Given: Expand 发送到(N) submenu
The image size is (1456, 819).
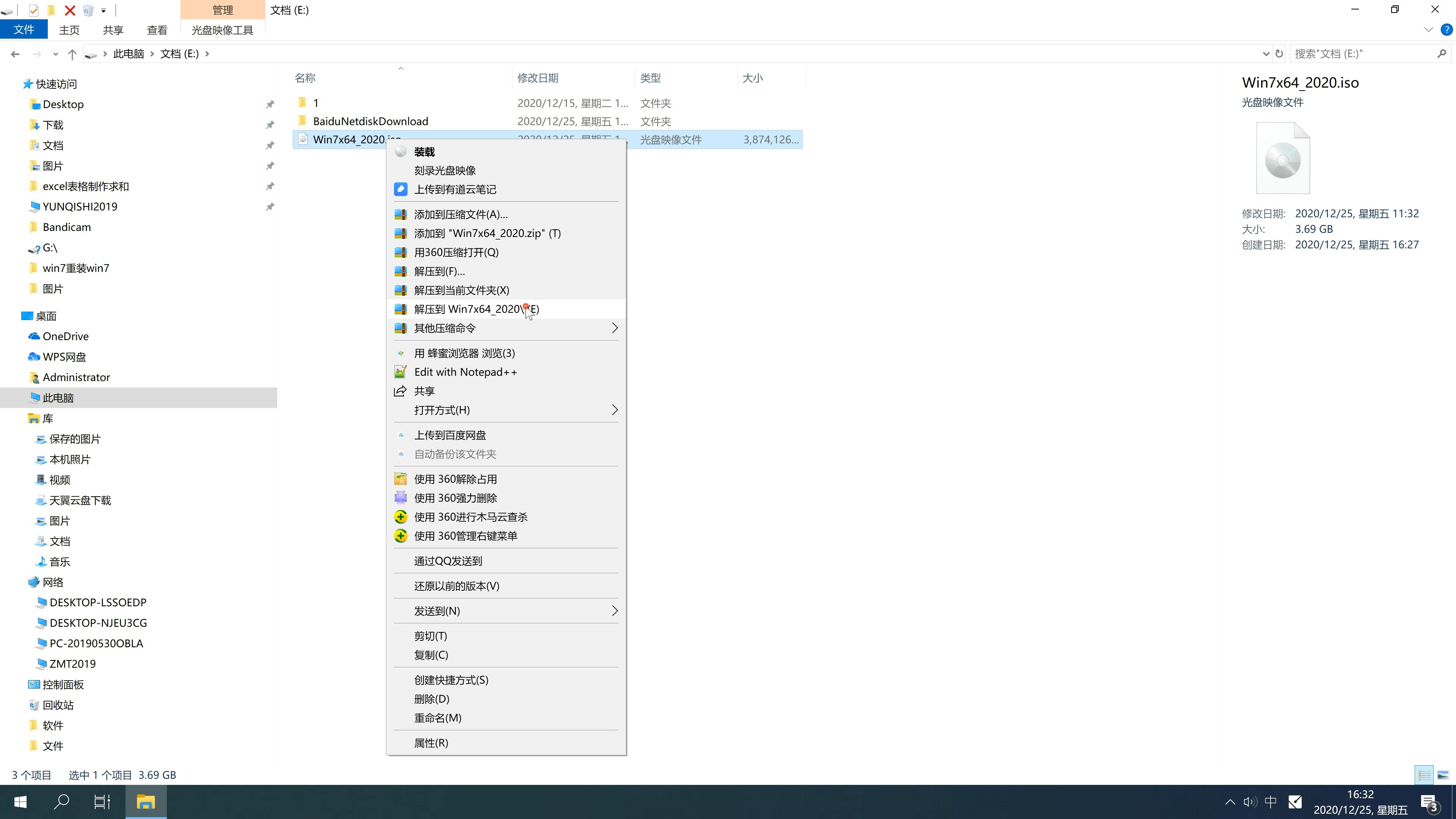Looking at the screenshot, I should pyautogui.click(x=507, y=610).
